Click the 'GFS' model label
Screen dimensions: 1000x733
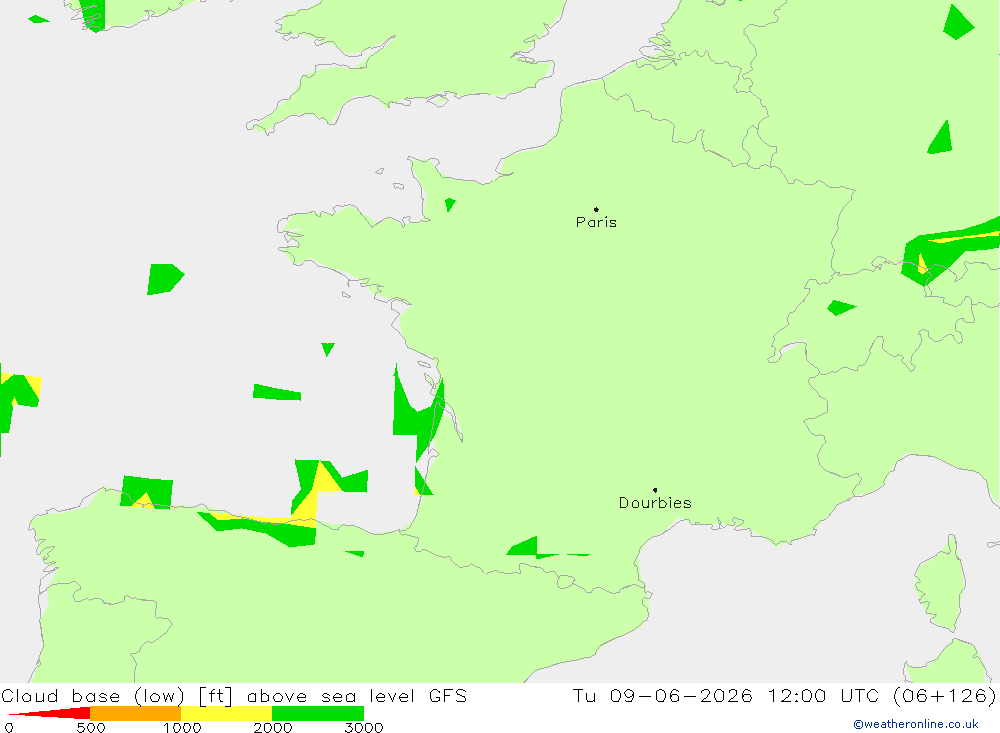pos(448,696)
